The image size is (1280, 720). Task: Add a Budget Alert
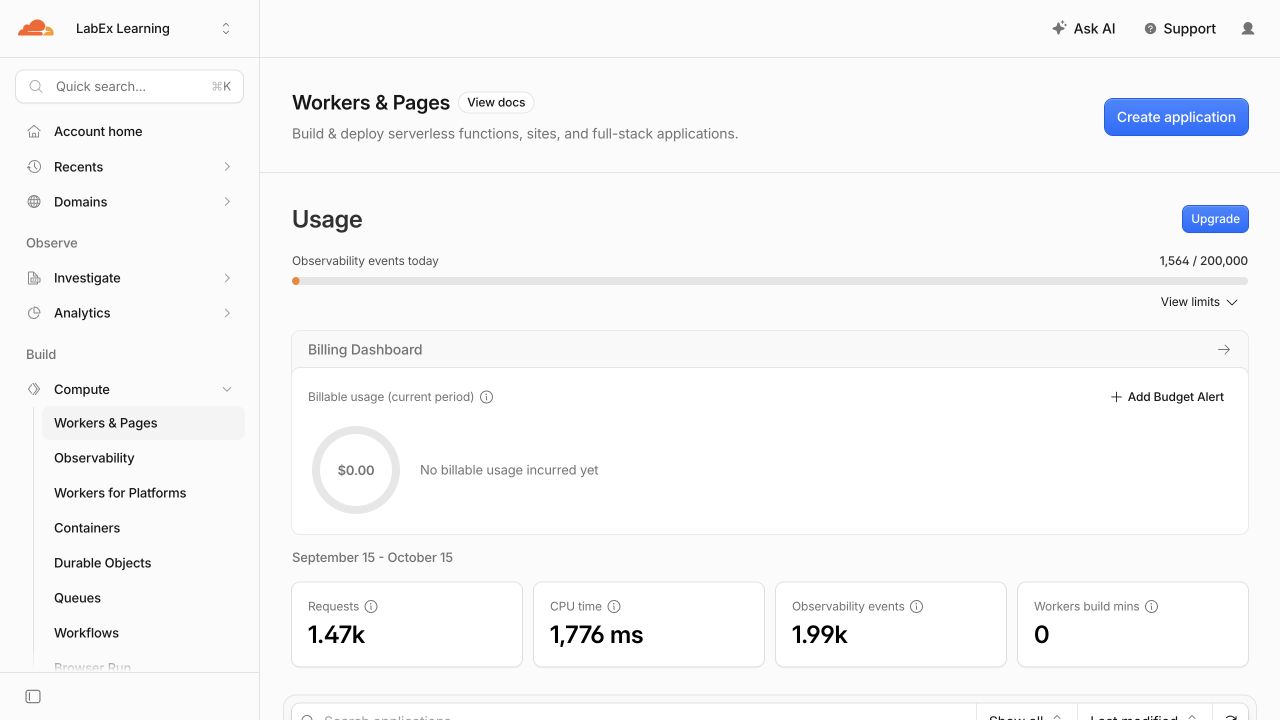1167,397
